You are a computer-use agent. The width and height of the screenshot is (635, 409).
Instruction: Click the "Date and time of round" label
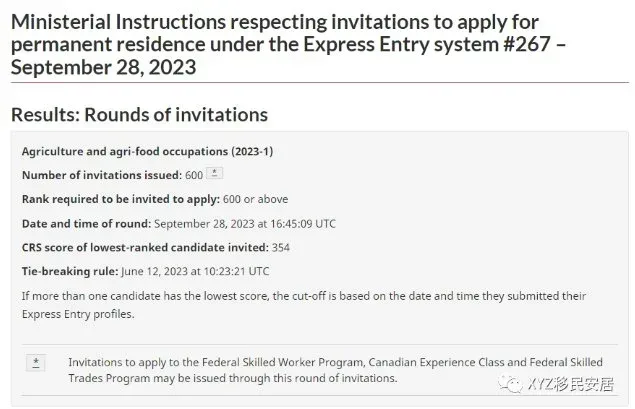tap(86, 224)
